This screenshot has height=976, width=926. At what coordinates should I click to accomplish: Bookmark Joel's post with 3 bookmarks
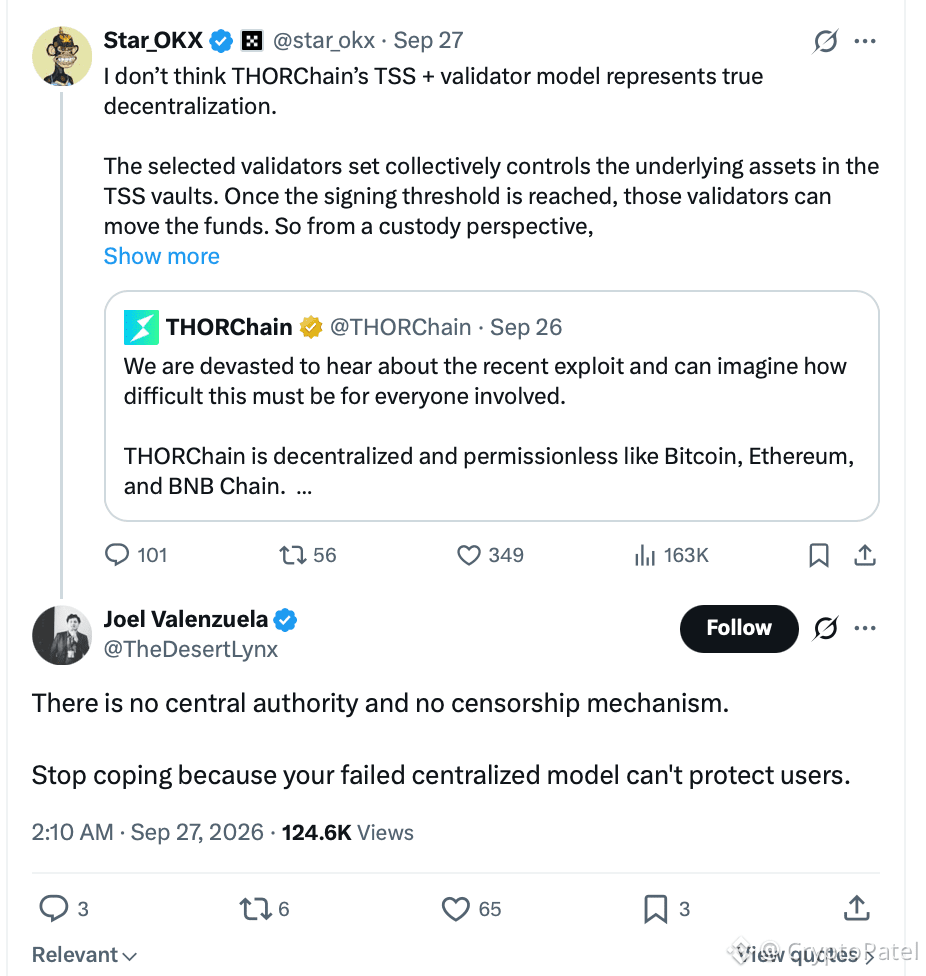(655, 909)
